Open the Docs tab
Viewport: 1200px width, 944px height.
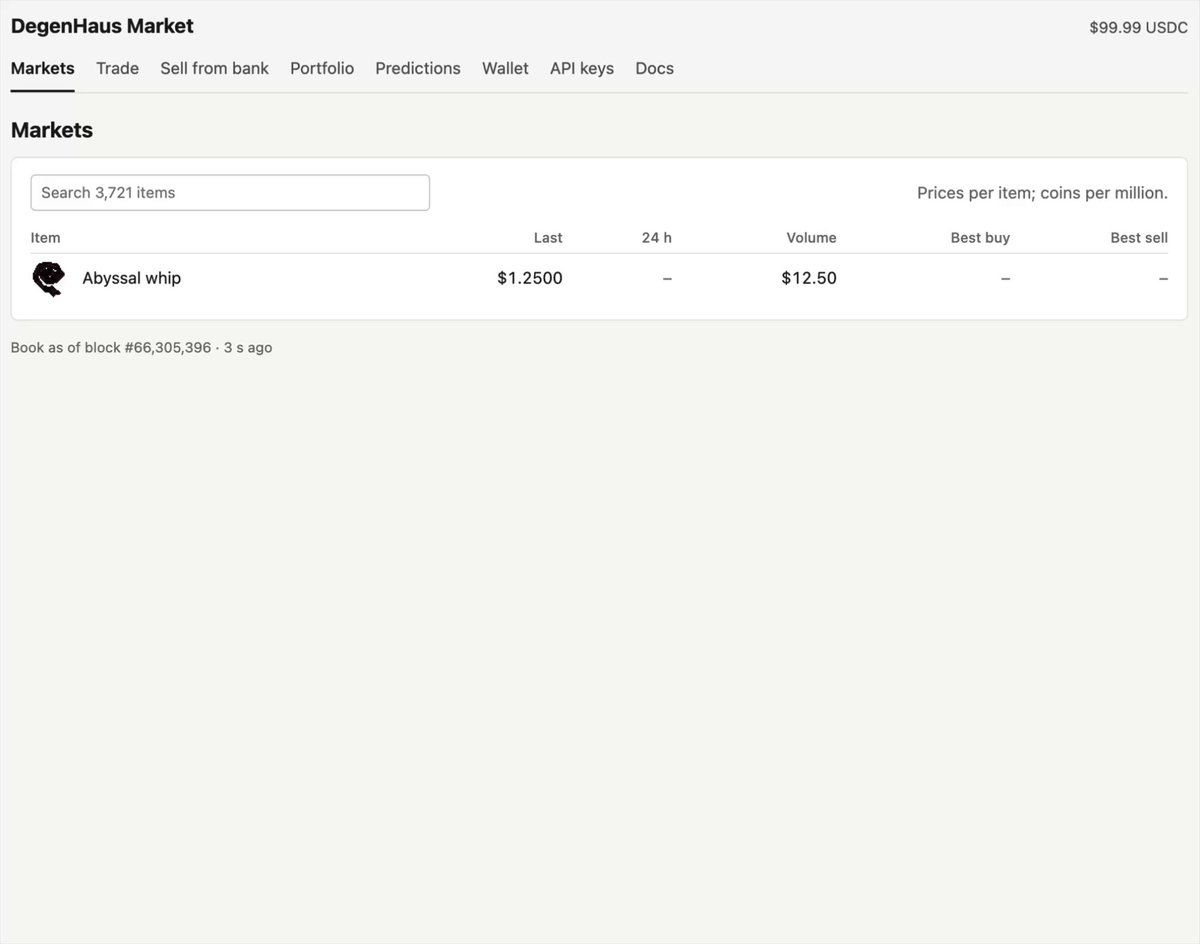click(654, 68)
